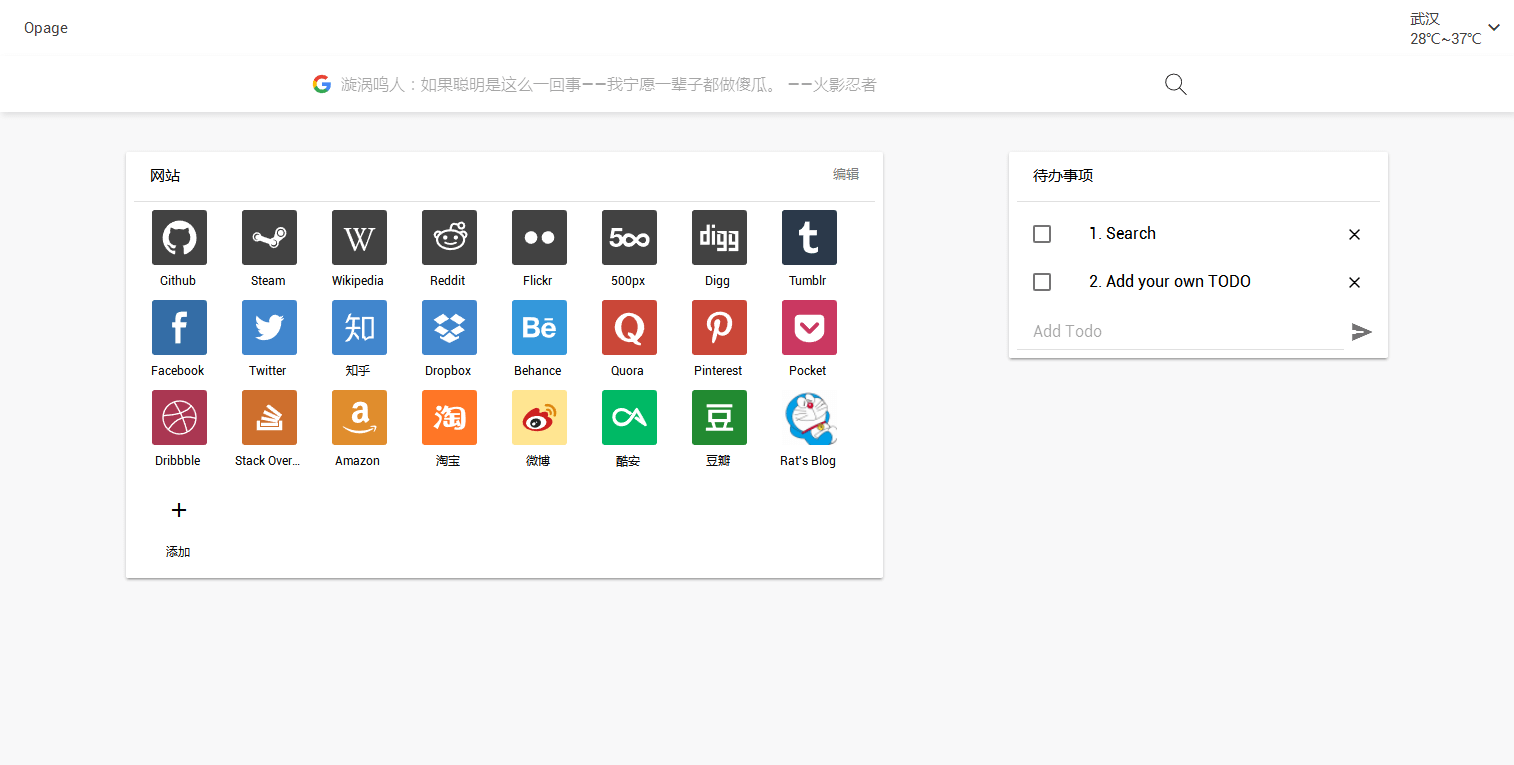Focus the Add Todo input field
The width and height of the screenshot is (1514, 765).
click(x=1181, y=331)
